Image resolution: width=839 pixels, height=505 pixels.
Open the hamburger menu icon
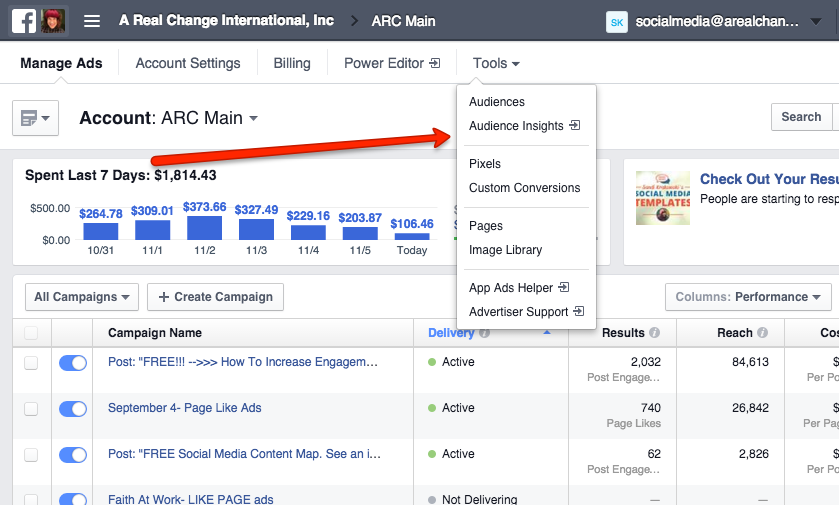click(x=92, y=21)
